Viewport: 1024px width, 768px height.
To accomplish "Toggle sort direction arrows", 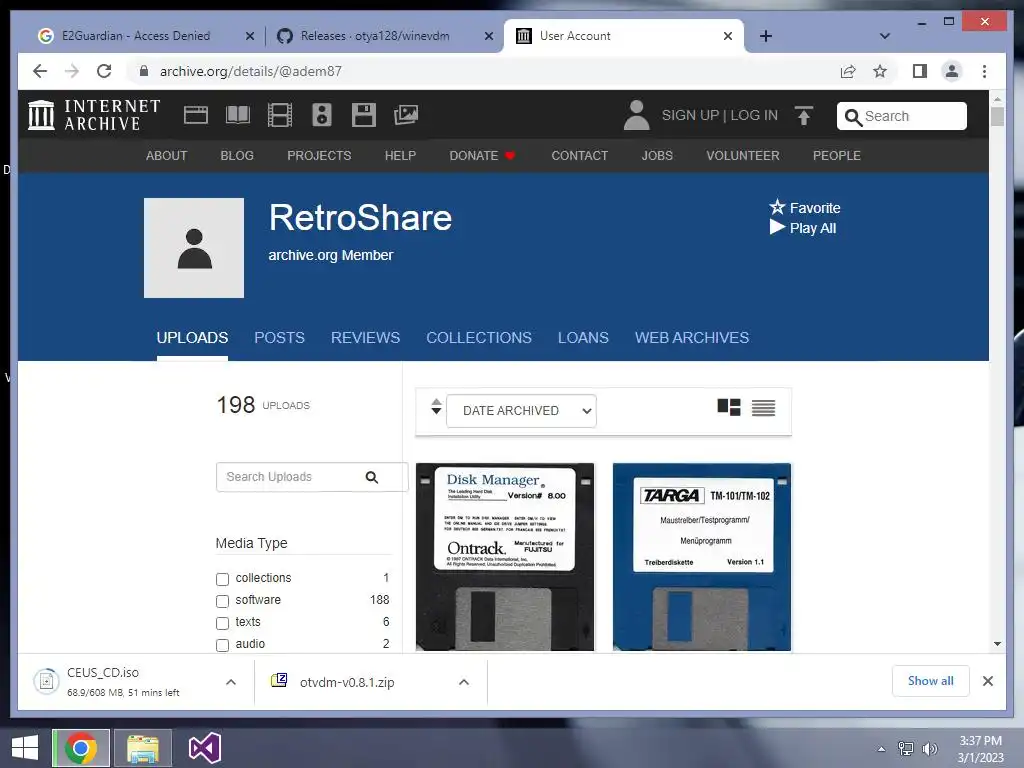I will point(436,406).
